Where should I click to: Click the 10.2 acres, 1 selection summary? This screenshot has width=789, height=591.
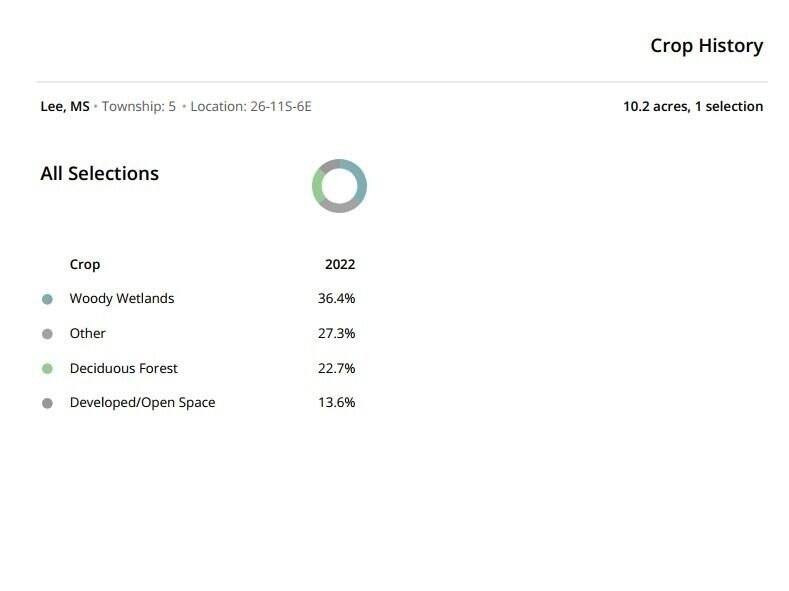pos(693,107)
